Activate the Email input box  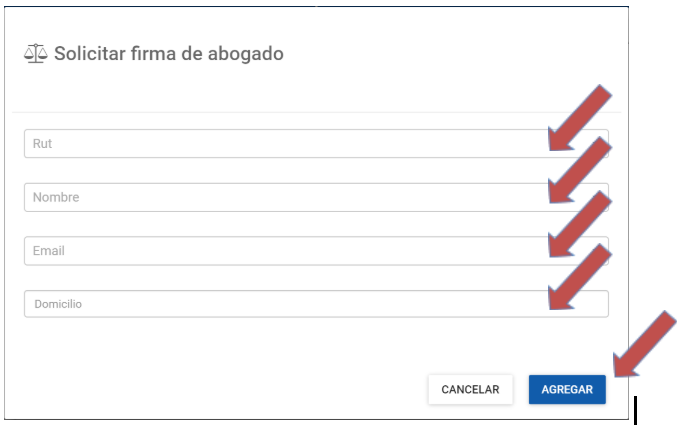280,251
